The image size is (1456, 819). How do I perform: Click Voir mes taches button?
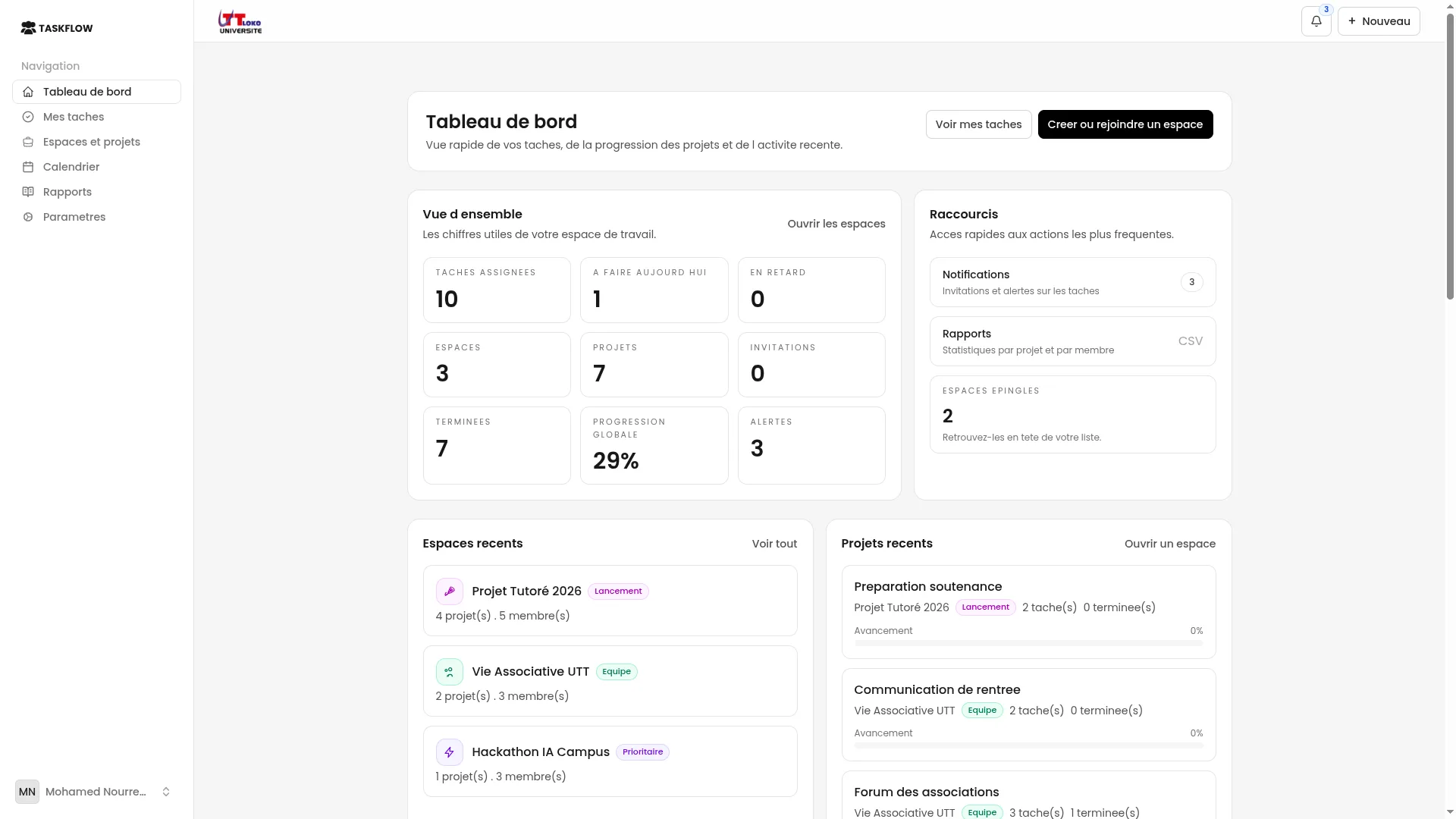[978, 124]
